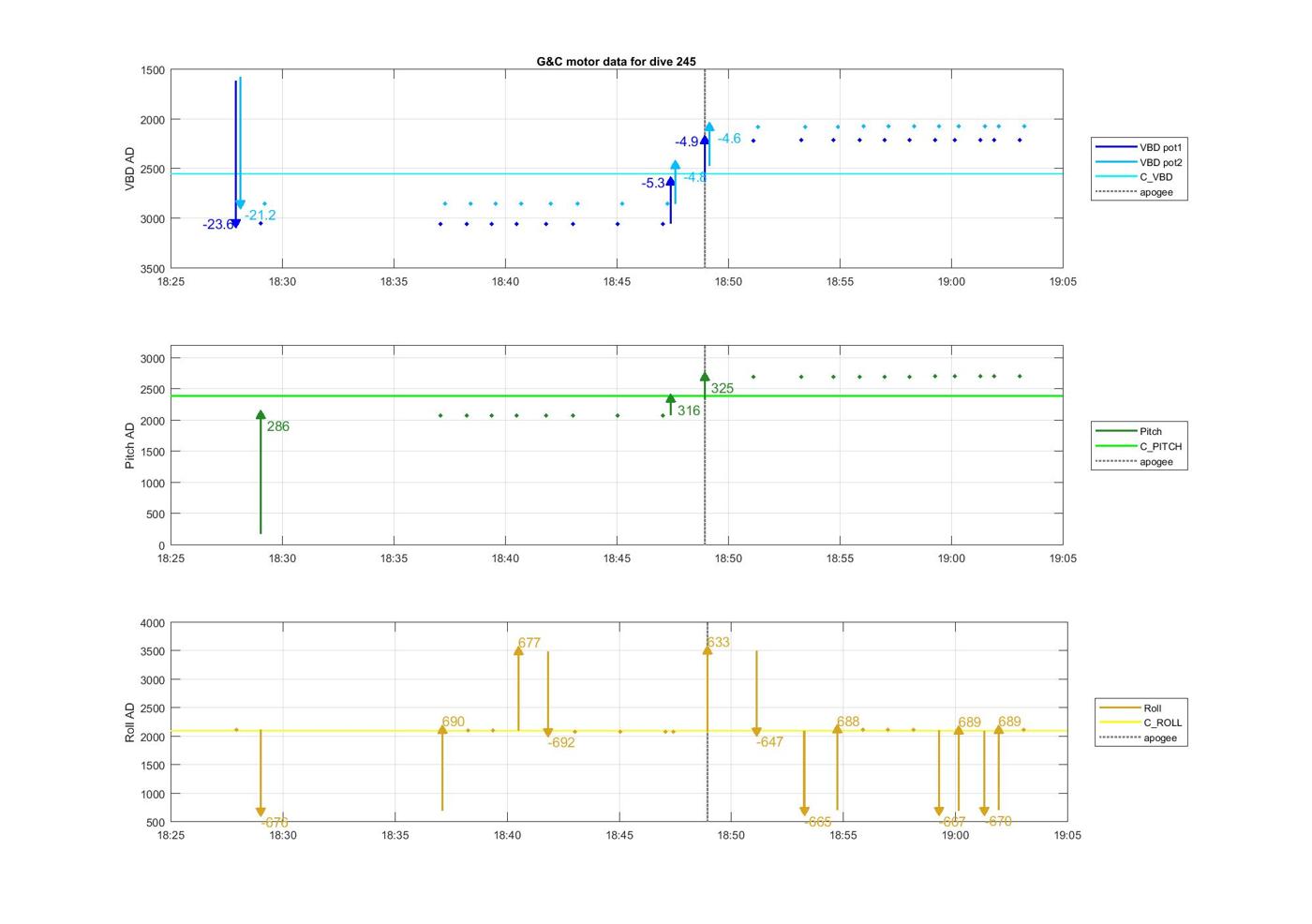Screen dimensions: 1312x924
Task: Click the '677' roll annotation
Action: 529,643
